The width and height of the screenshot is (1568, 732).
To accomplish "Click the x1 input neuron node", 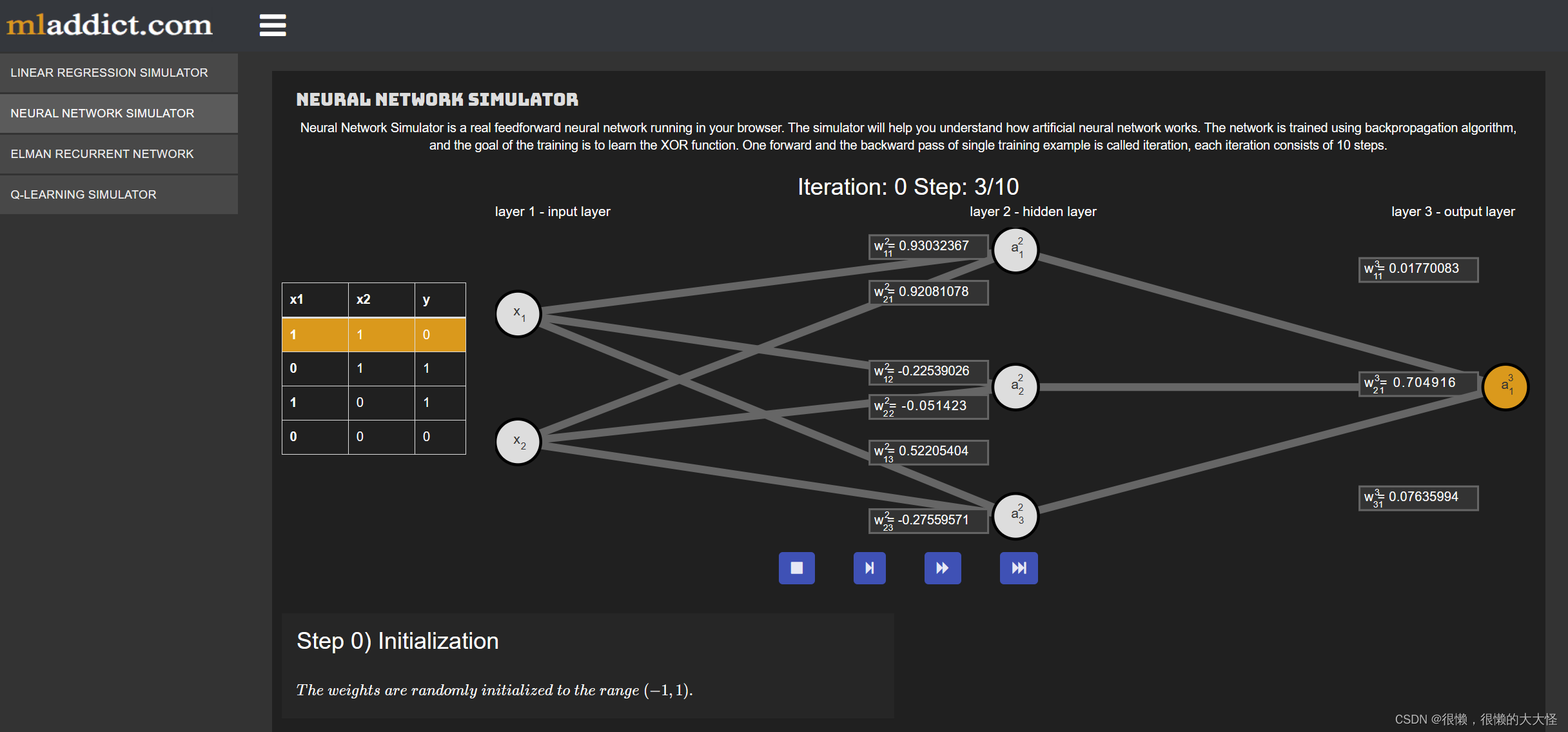I will pyautogui.click(x=518, y=314).
